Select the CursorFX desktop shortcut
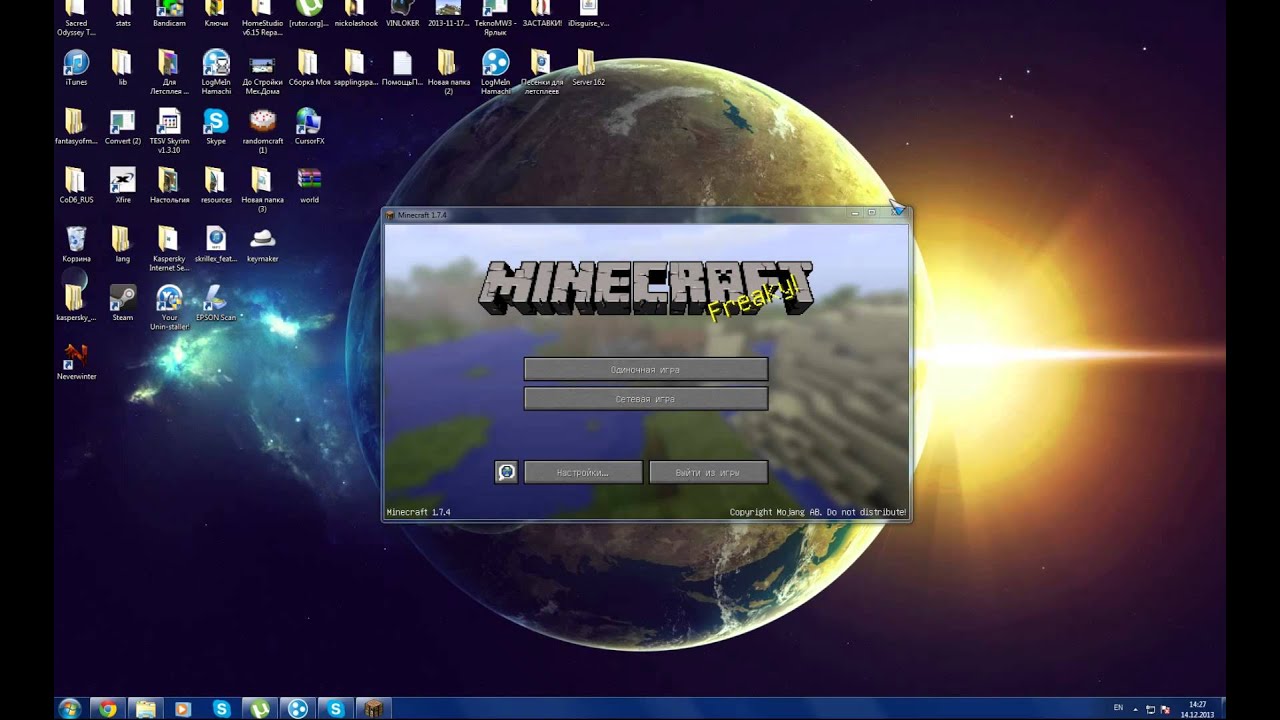1280x720 pixels. click(309, 127)
